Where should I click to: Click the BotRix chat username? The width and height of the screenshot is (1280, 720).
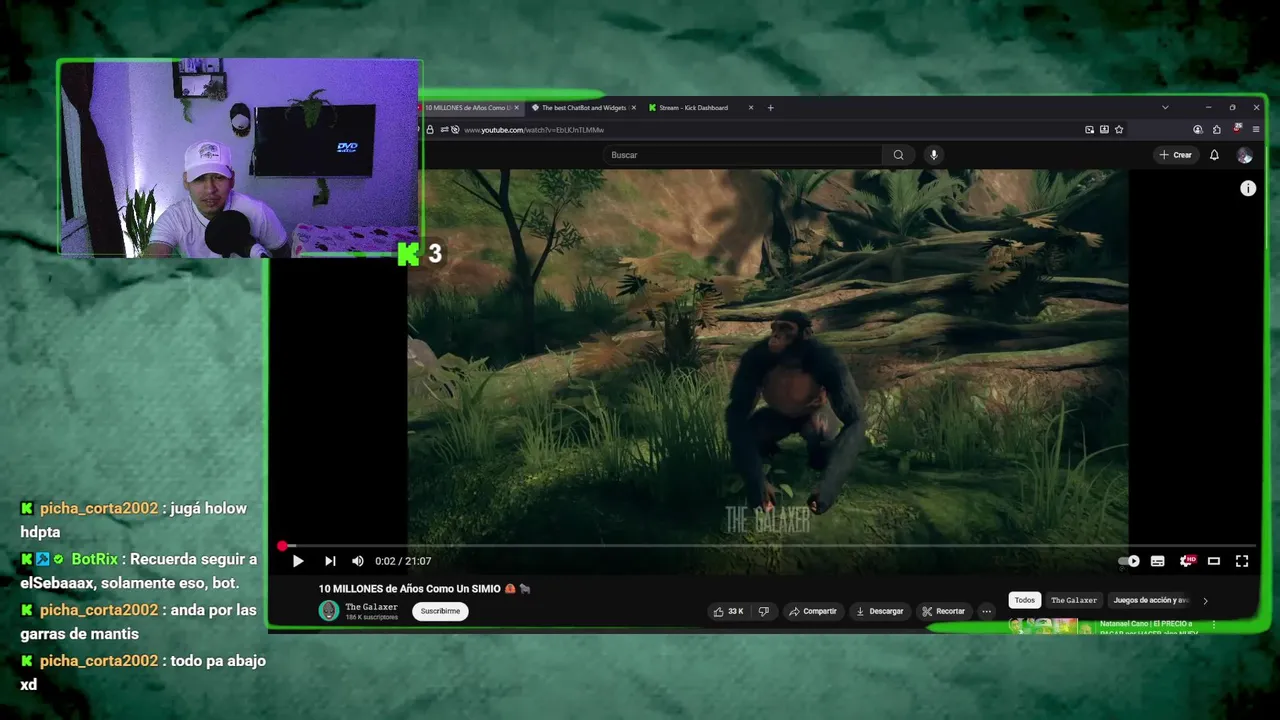pyautogui.click(x=94, y=559)
